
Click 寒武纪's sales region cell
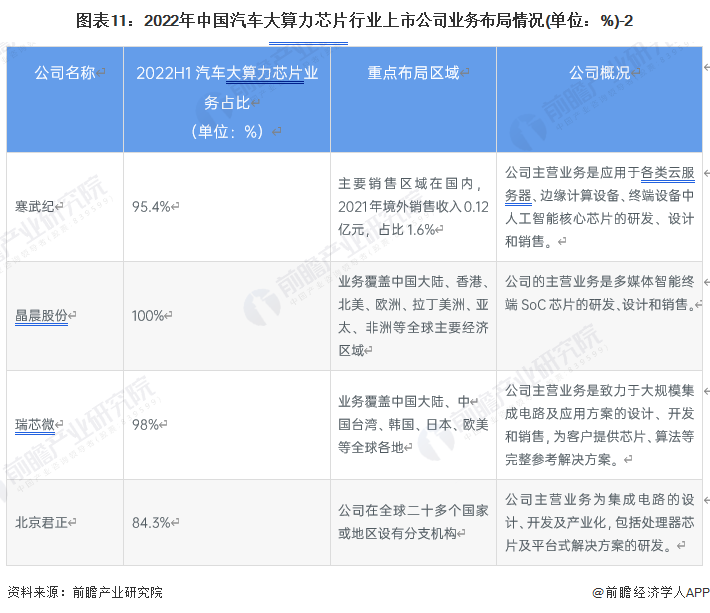(413, 206)
